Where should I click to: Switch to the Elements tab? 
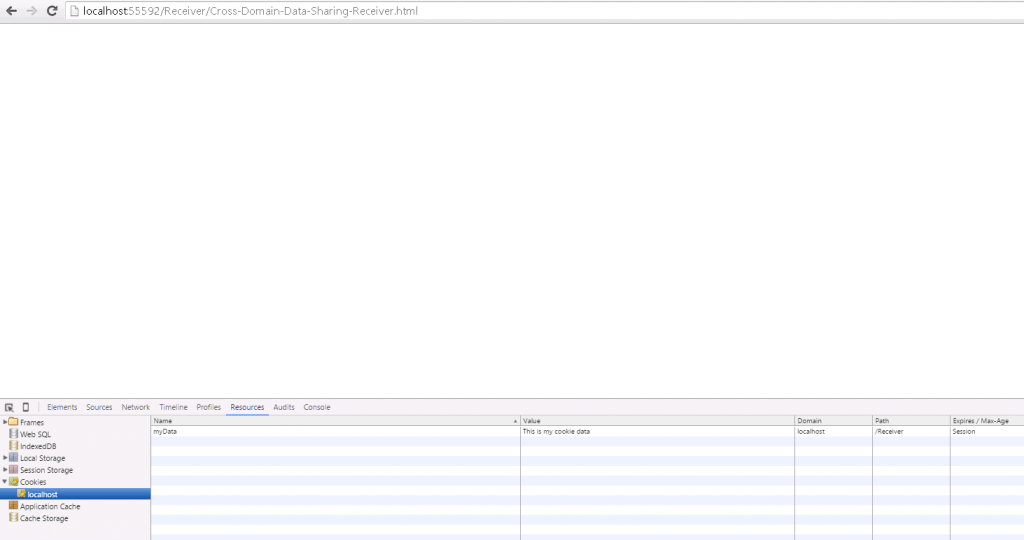tap(62, 407)
